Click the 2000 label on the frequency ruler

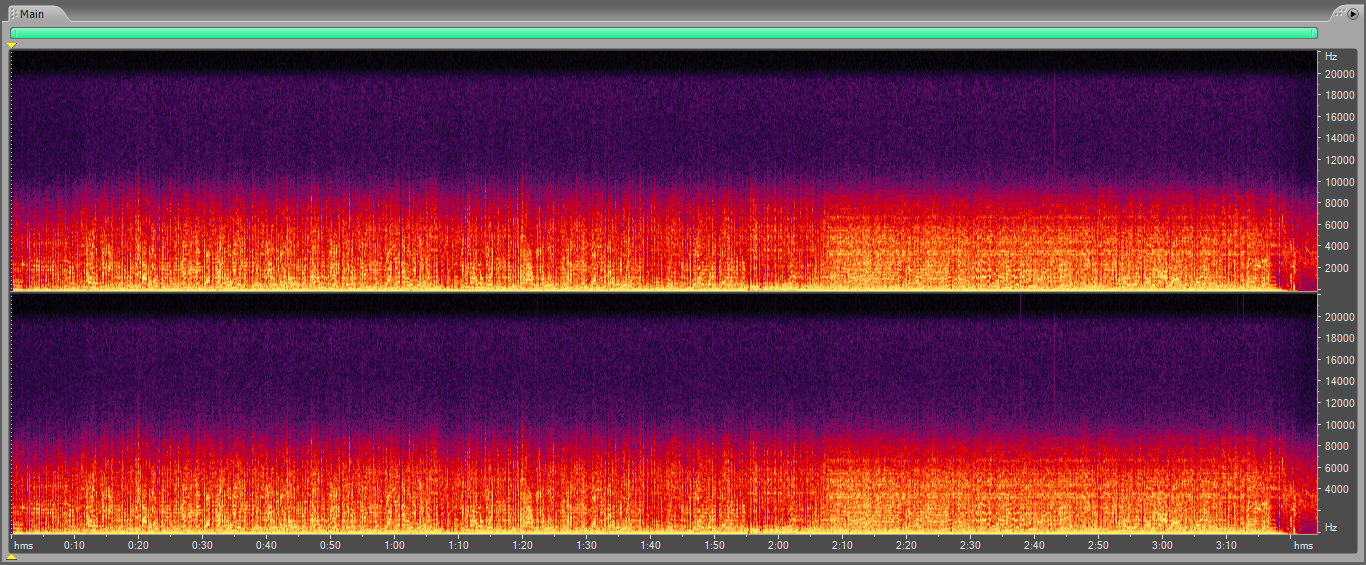coord(1338,268)
